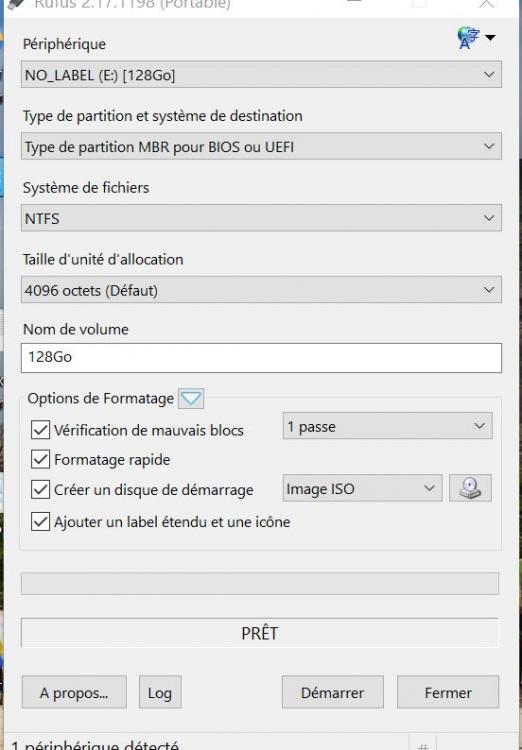The width and height of the screenshot is (522, 750).
Task: Disable Créer un disque de démarrage
Action: point(40,489)
